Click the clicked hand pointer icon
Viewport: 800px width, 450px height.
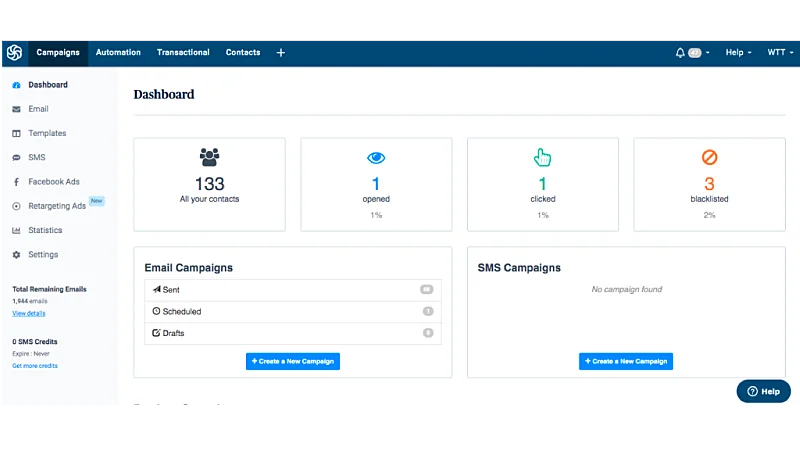point(542,157)
